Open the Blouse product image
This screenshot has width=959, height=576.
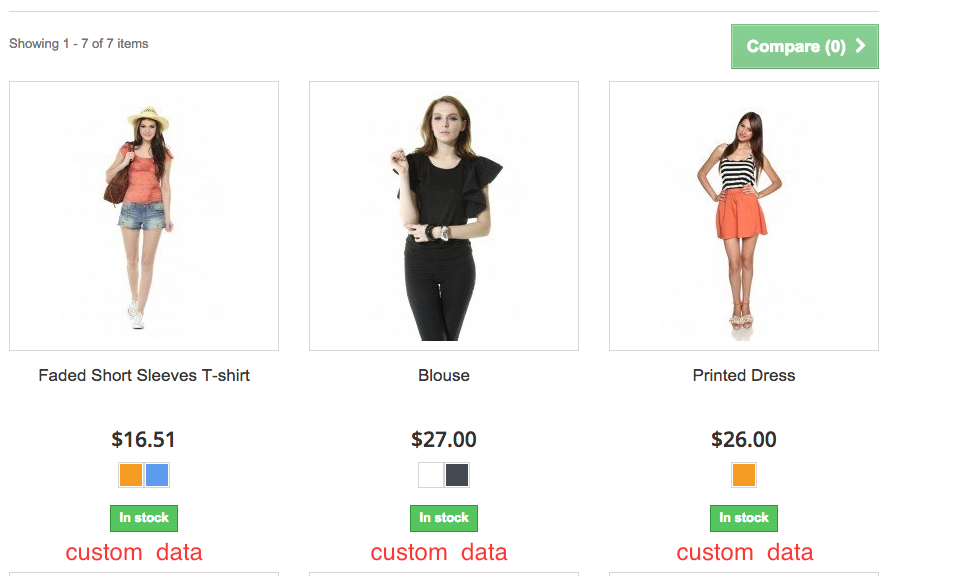point(444,216)
